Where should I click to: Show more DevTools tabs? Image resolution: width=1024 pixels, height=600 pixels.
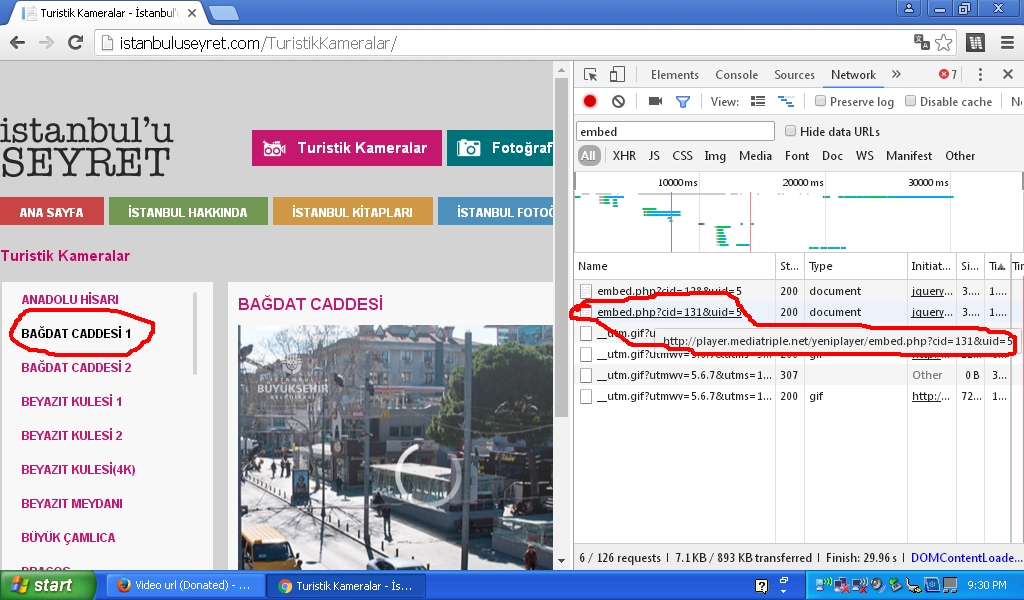coord(896,74)
